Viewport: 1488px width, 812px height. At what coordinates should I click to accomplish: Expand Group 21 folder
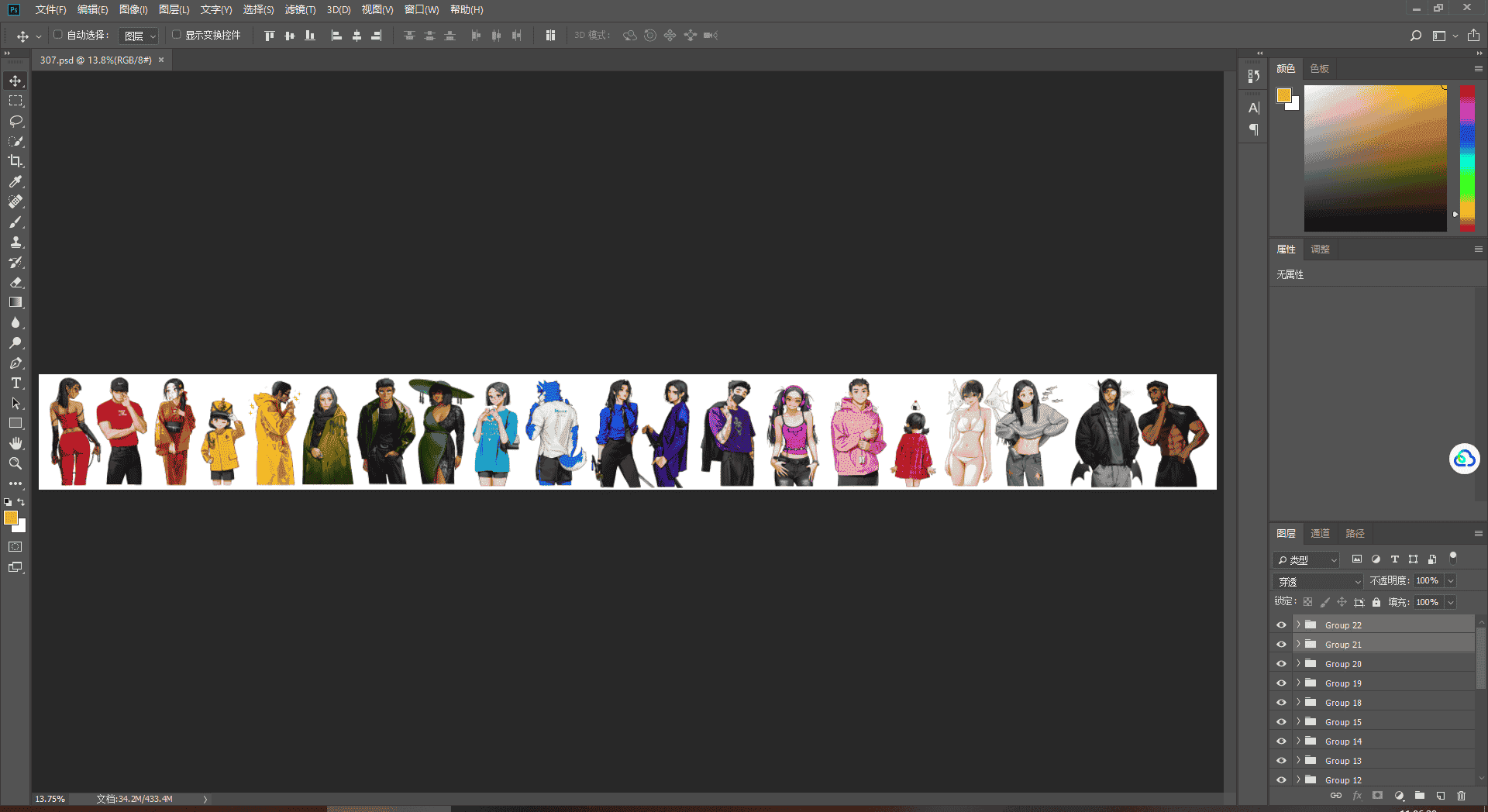tap(1298, 644)
